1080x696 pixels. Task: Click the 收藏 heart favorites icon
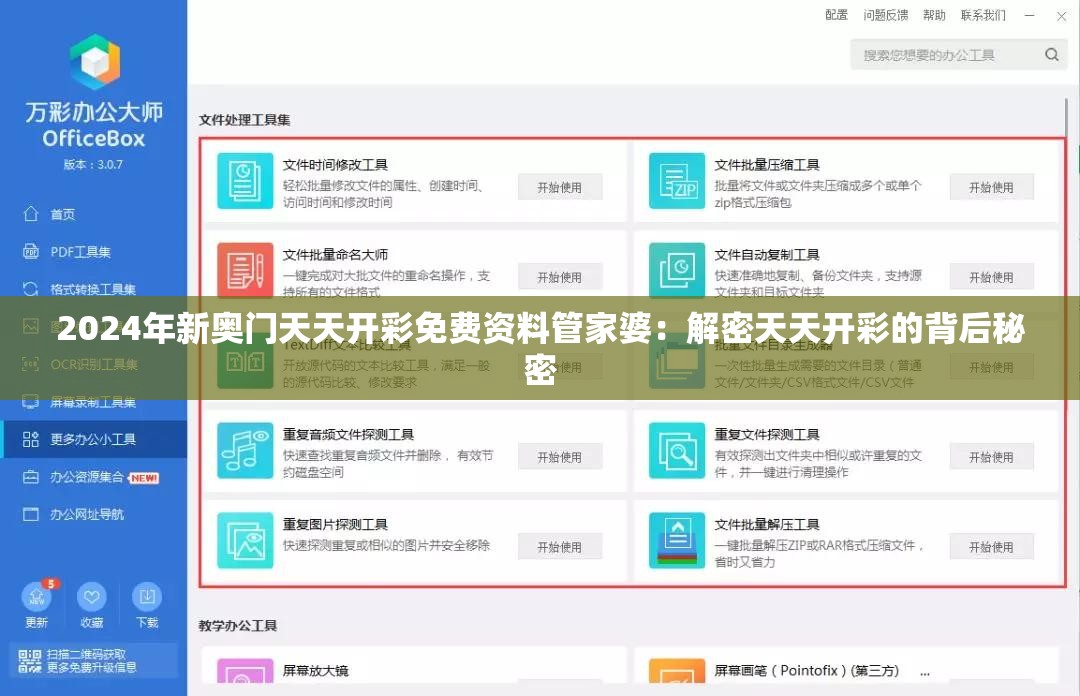(92, 597)
